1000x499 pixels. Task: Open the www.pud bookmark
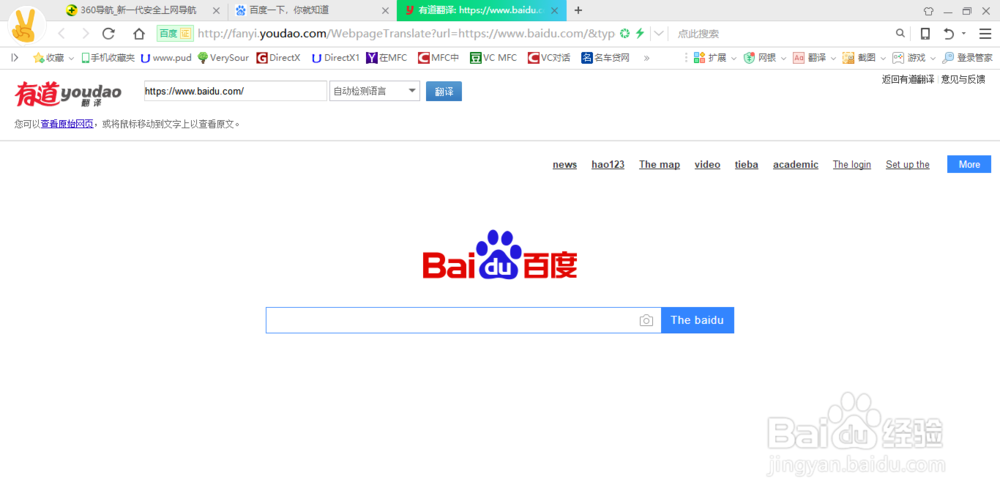point(166,57)
